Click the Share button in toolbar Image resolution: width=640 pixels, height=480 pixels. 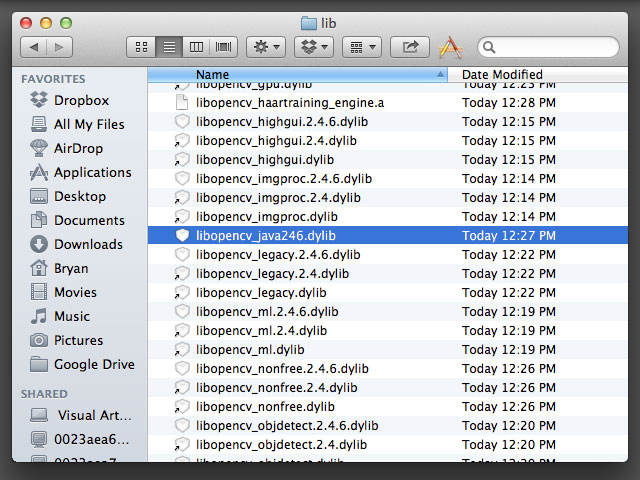point(409,47)
